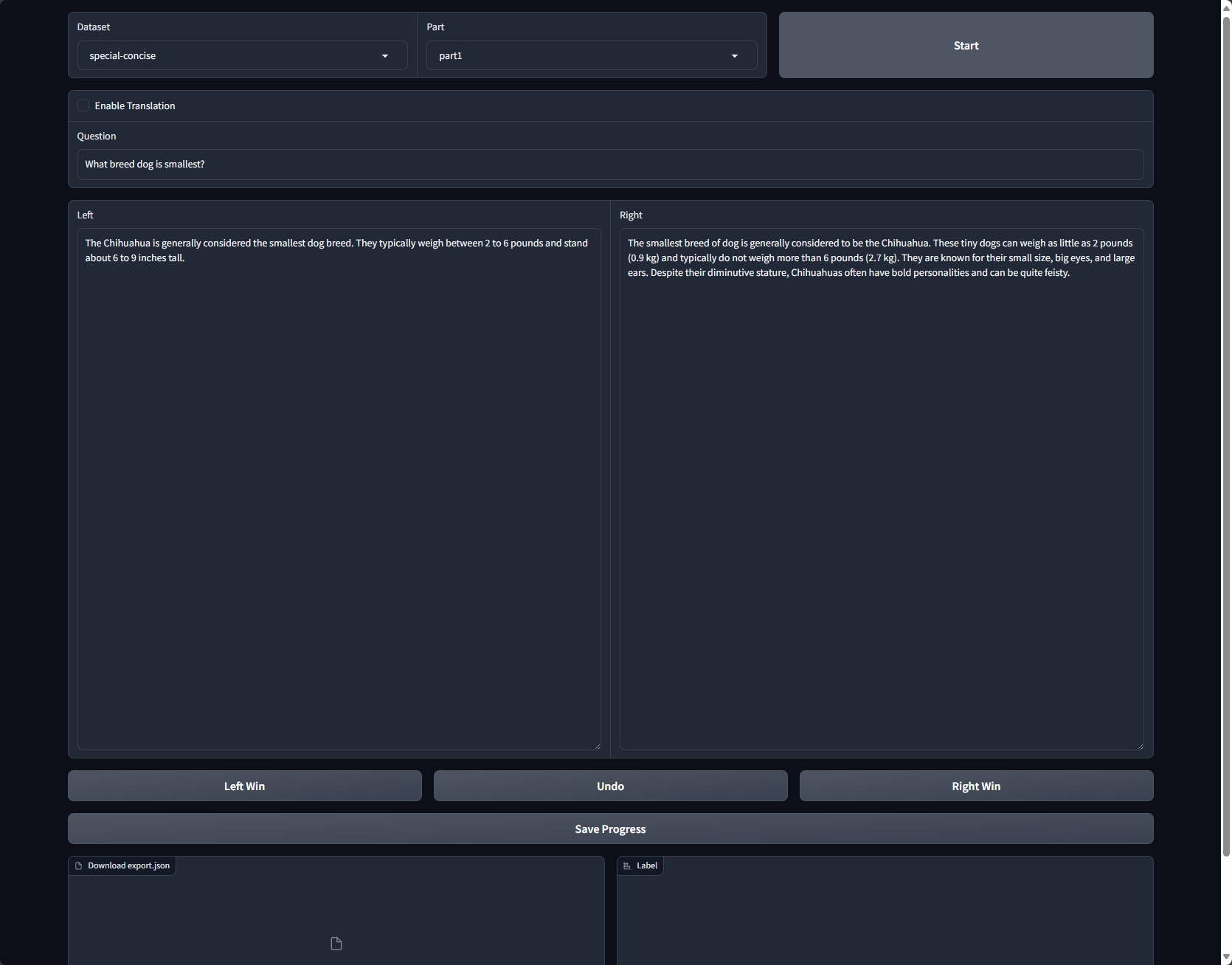Click the page scrollbar down arrow

coord(1226,958)
